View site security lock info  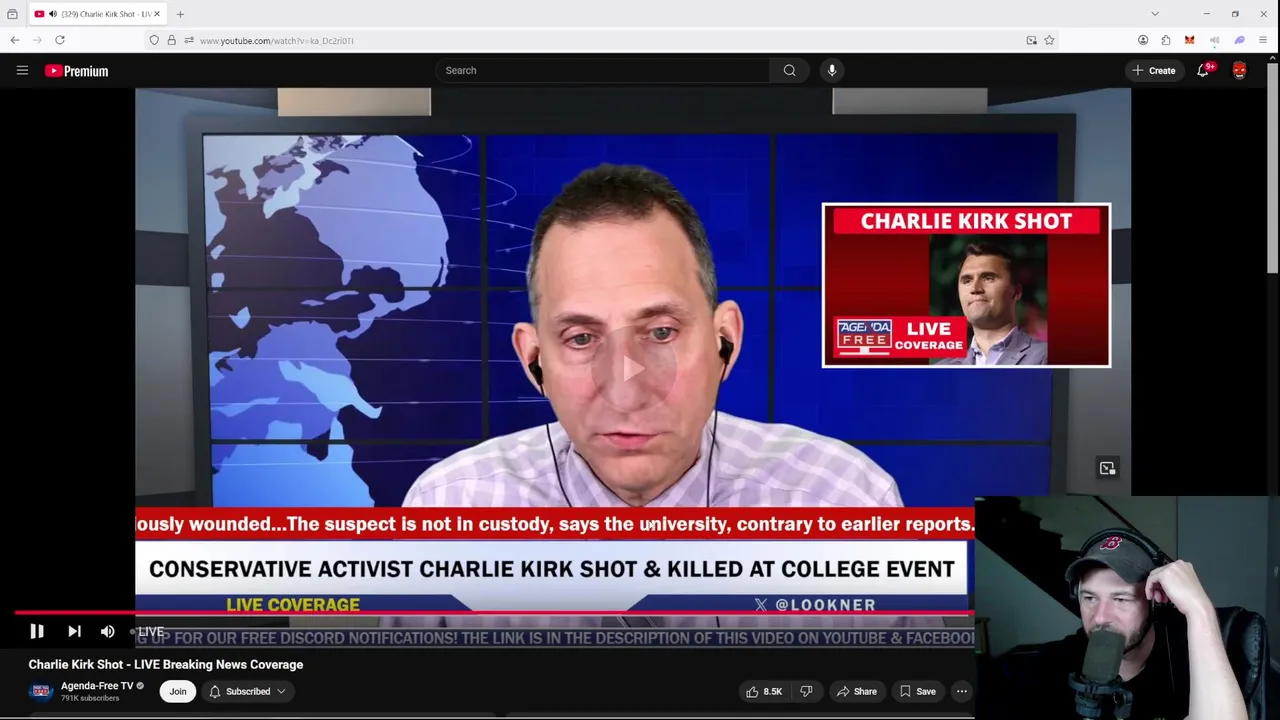click(171, 40)
